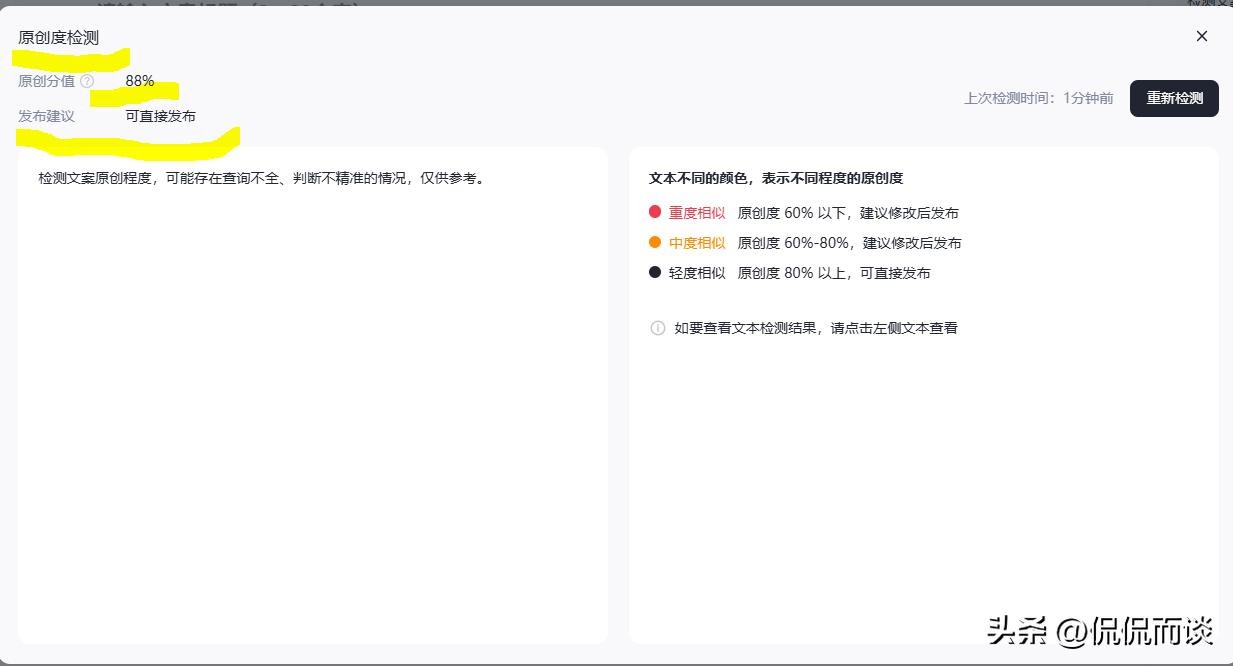Click the info icon before 如要查看文本检测结果
The width and height of the screenshot is (1233, 666).
click(657, 328)
